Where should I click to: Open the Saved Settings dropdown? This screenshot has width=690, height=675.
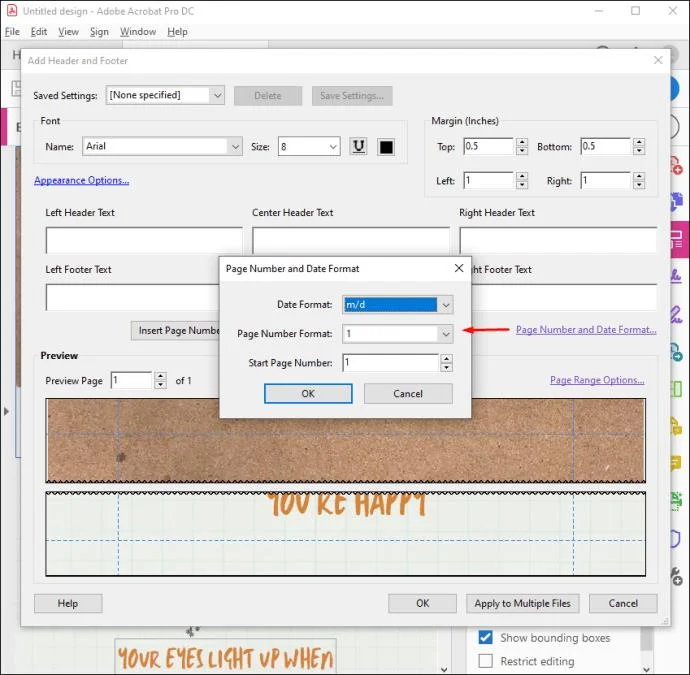(165, 95)
